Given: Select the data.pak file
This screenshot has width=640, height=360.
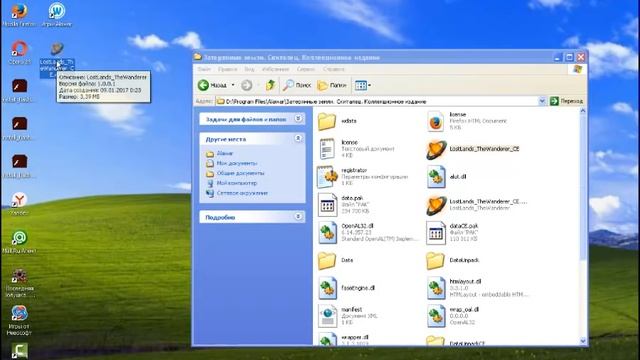Looking at the screenshot, I should [x=344, y=204].
